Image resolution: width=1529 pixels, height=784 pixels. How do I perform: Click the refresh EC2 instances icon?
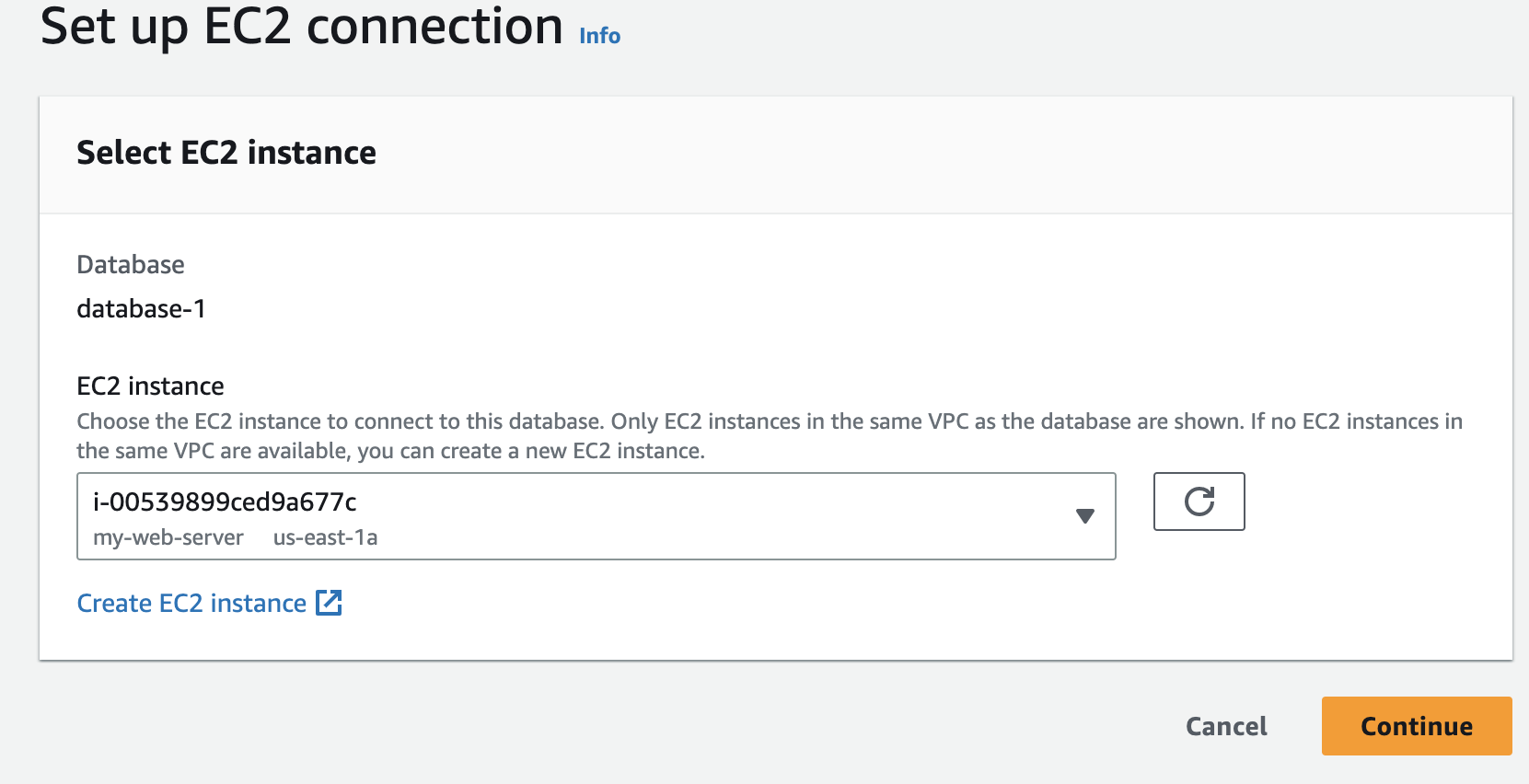point(1199,502)
